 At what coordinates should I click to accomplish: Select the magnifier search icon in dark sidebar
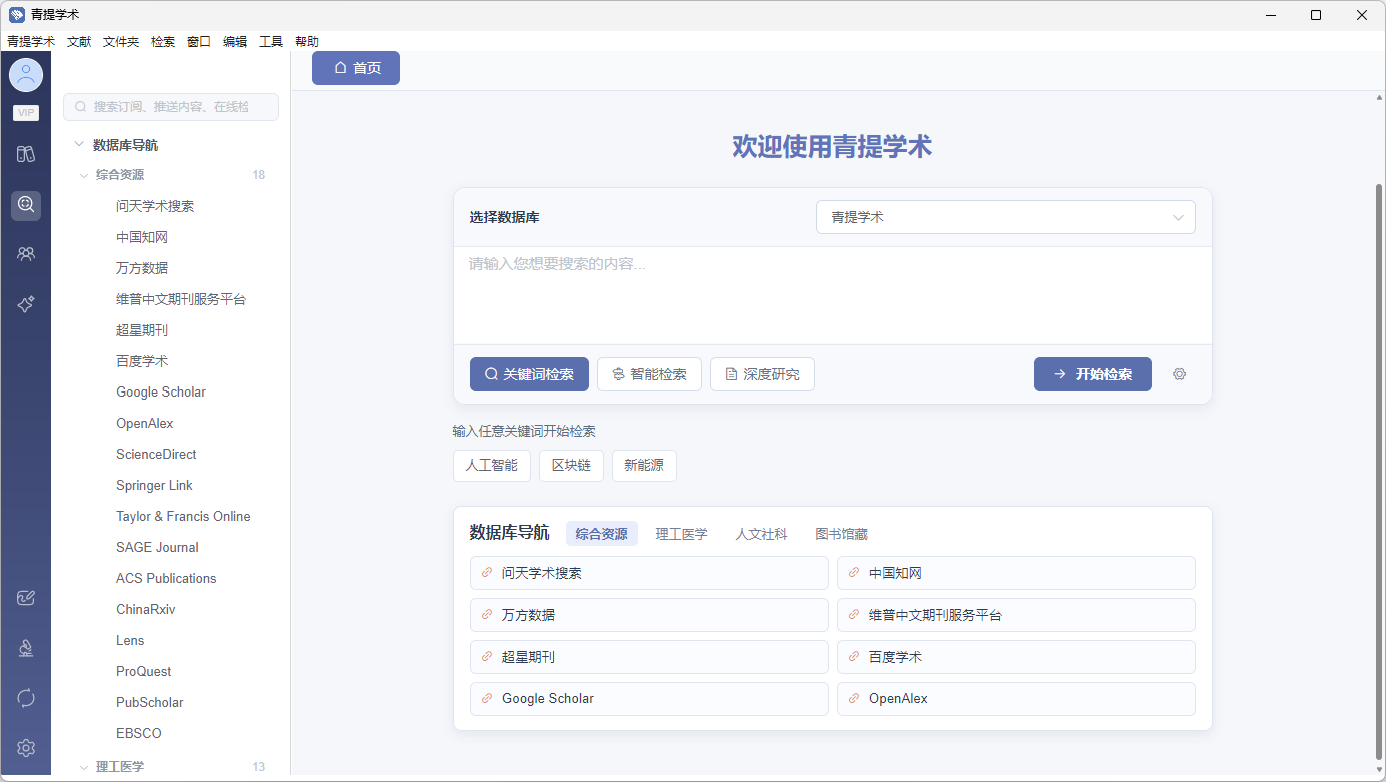(x=26, y=205)
